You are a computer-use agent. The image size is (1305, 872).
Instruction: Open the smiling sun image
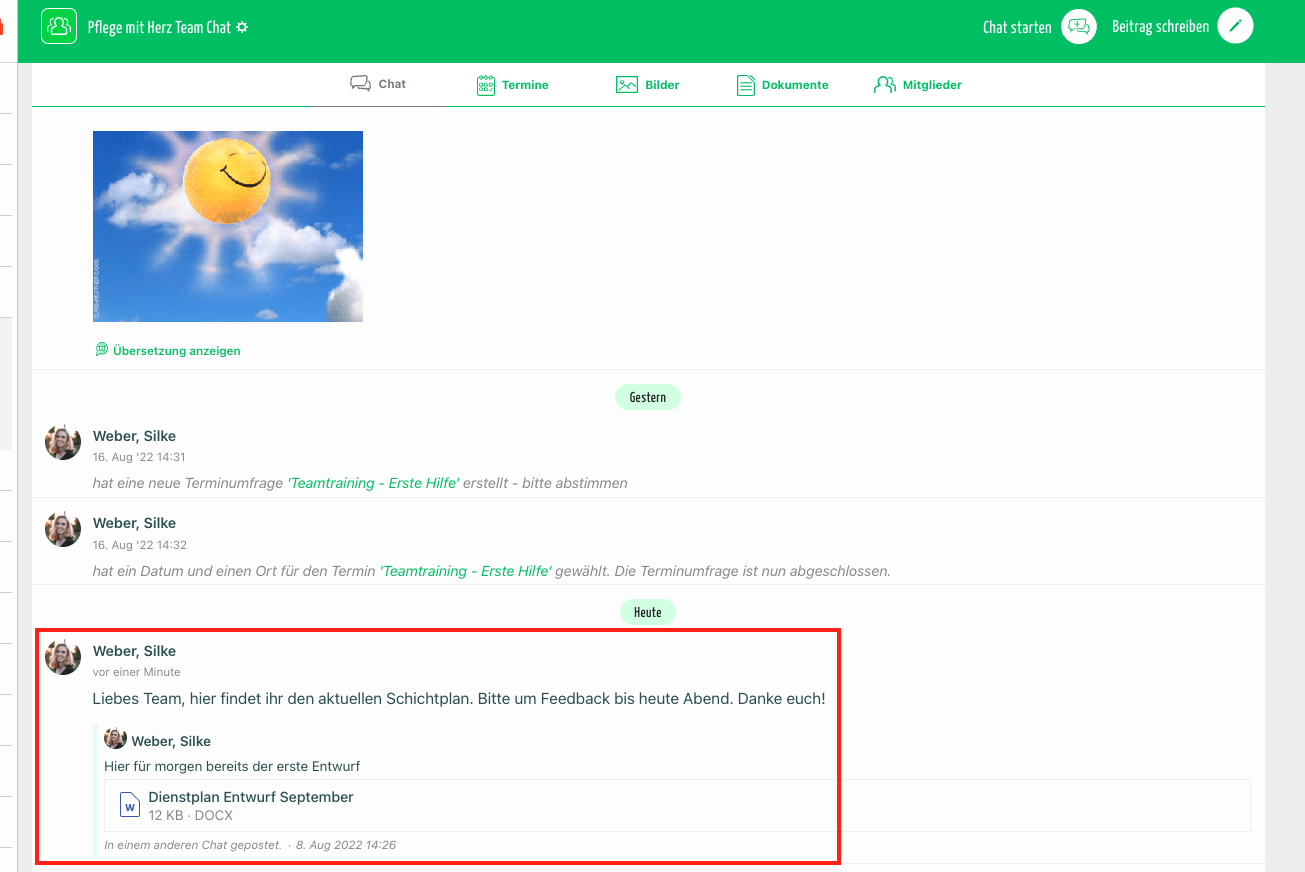228,226
